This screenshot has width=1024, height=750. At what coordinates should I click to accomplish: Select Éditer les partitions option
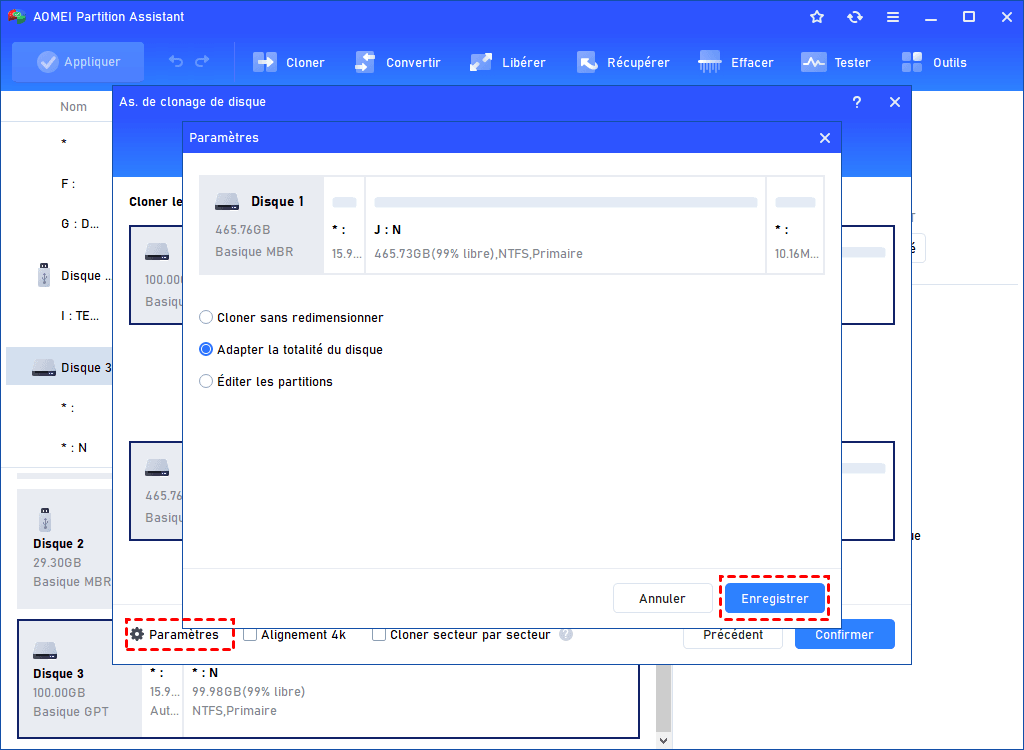pyautogui.click(x=266, y=382)
